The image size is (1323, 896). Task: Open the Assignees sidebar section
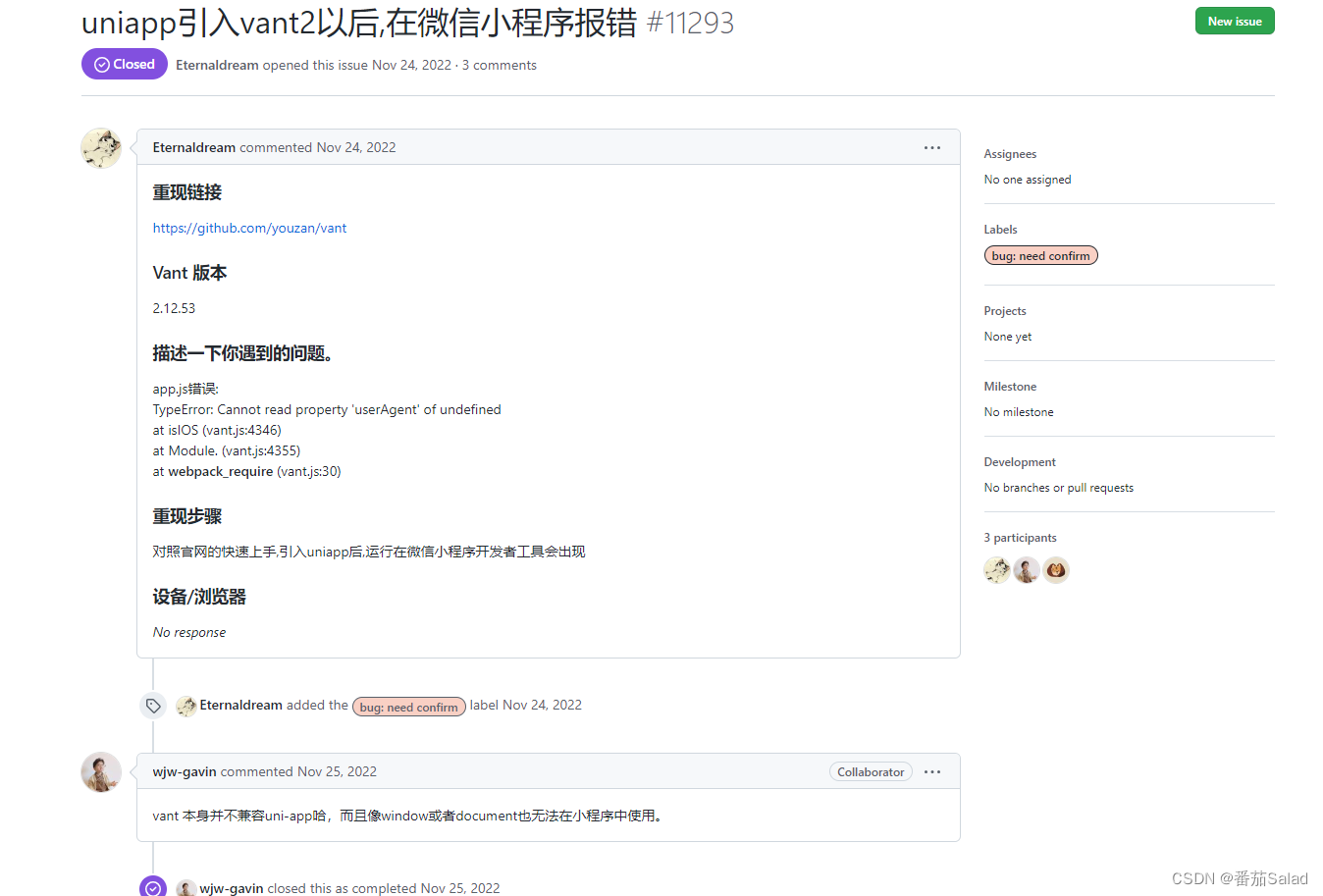pyautogui.click(x=1010, y=154)
